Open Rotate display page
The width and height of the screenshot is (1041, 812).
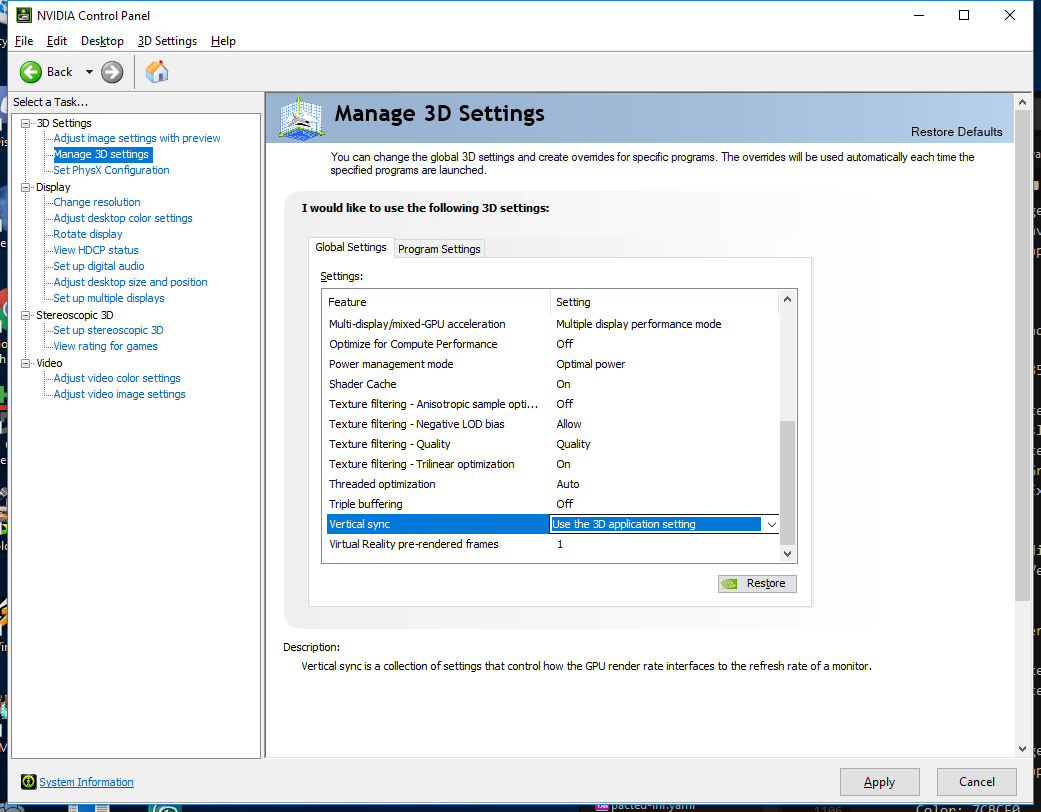(88, 234)
